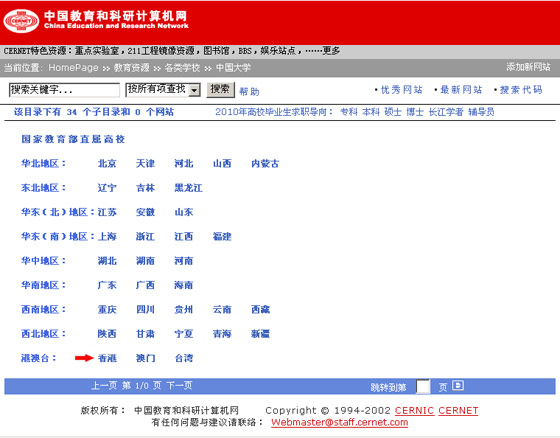Click the 搜索关键字 search input field

(64, 90)
